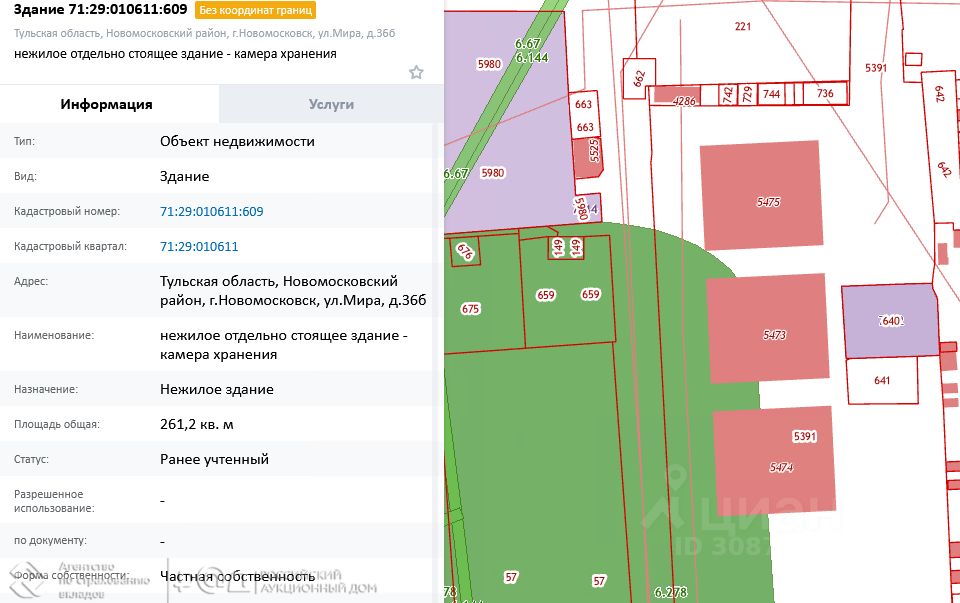960x603 pixels.
Task: Click parcel 675 in the green zone
Action: (x=470, y=309)
